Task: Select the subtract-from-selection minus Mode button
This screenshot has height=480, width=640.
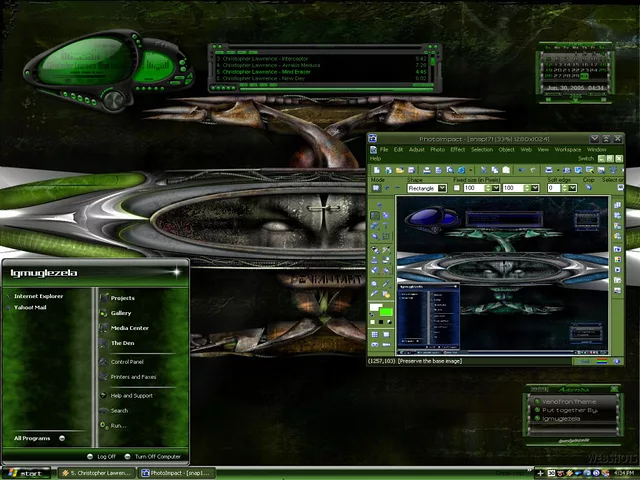Action: click(397, 188)
